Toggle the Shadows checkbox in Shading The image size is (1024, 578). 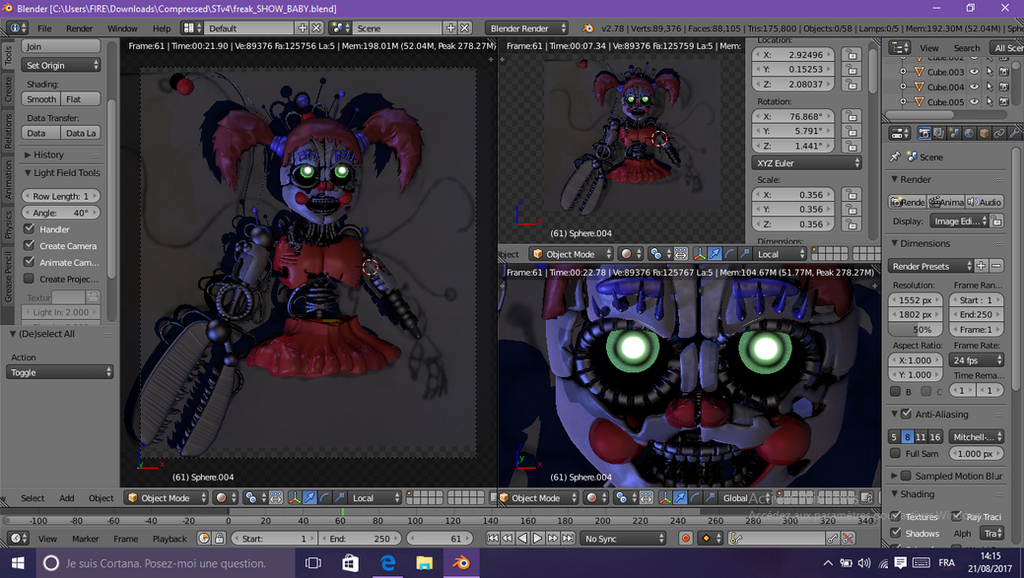[x=895, y=533]
